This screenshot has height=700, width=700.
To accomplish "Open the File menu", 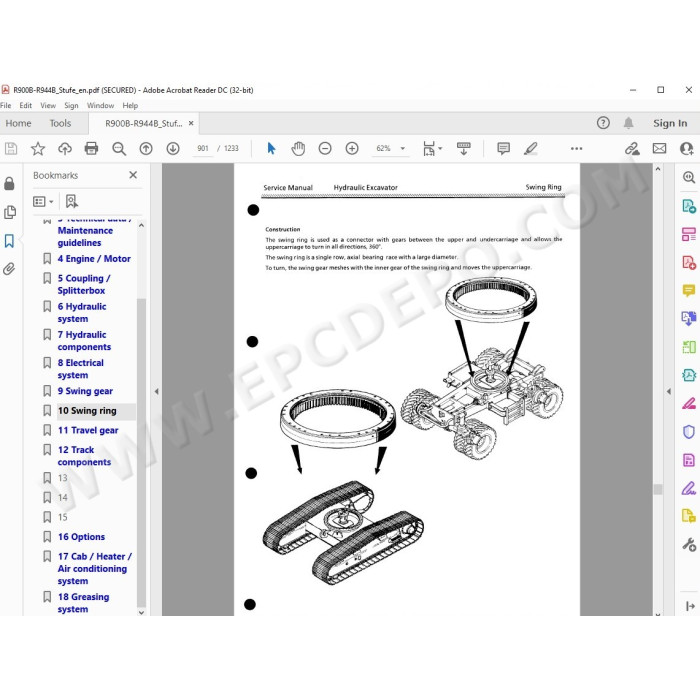I will (6, 105).
